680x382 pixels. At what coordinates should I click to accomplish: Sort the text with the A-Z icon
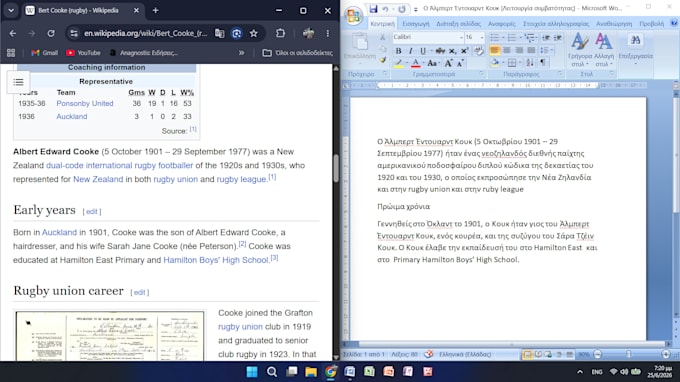pos(530,63)
